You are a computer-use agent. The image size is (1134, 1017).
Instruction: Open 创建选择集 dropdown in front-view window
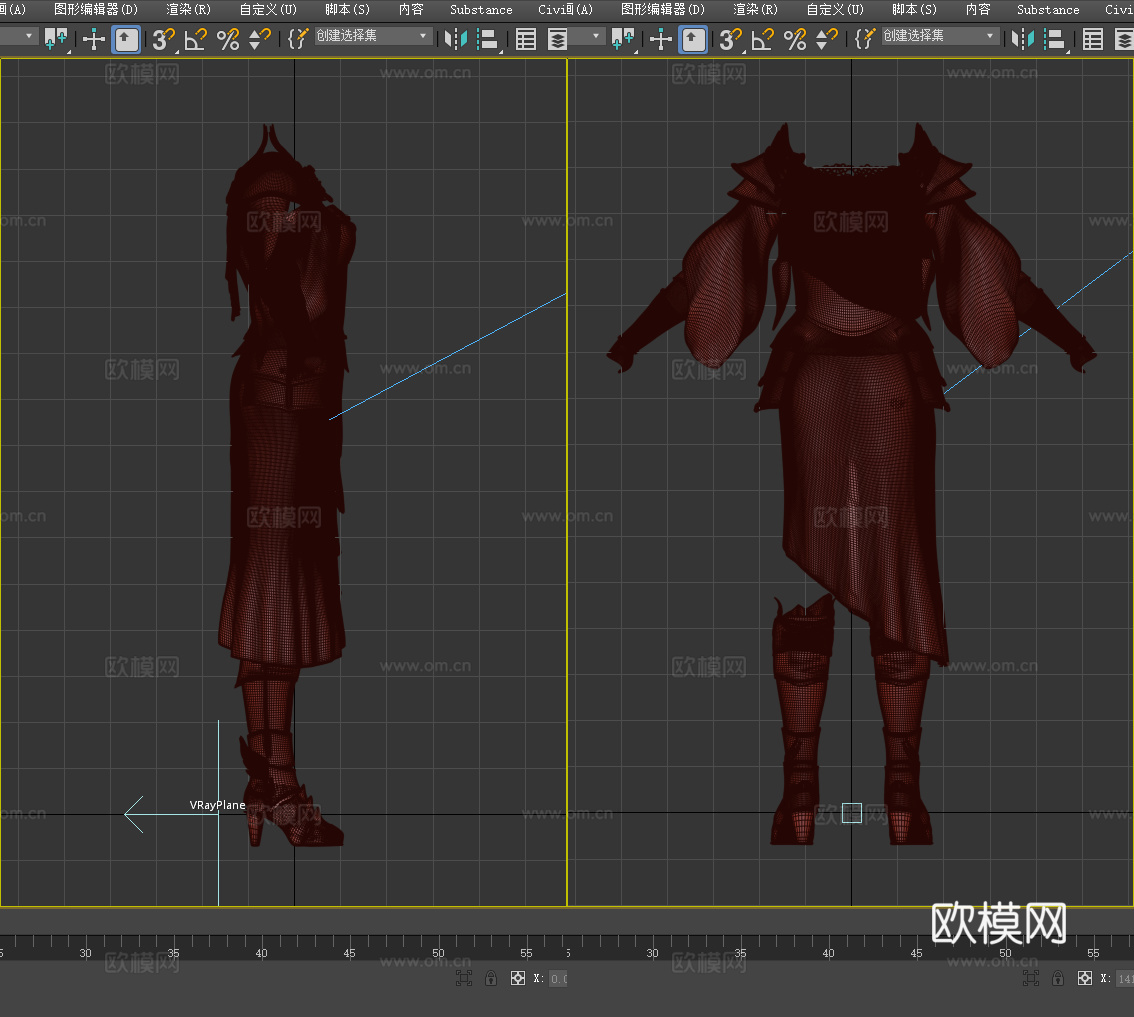[x=940, y=36]
